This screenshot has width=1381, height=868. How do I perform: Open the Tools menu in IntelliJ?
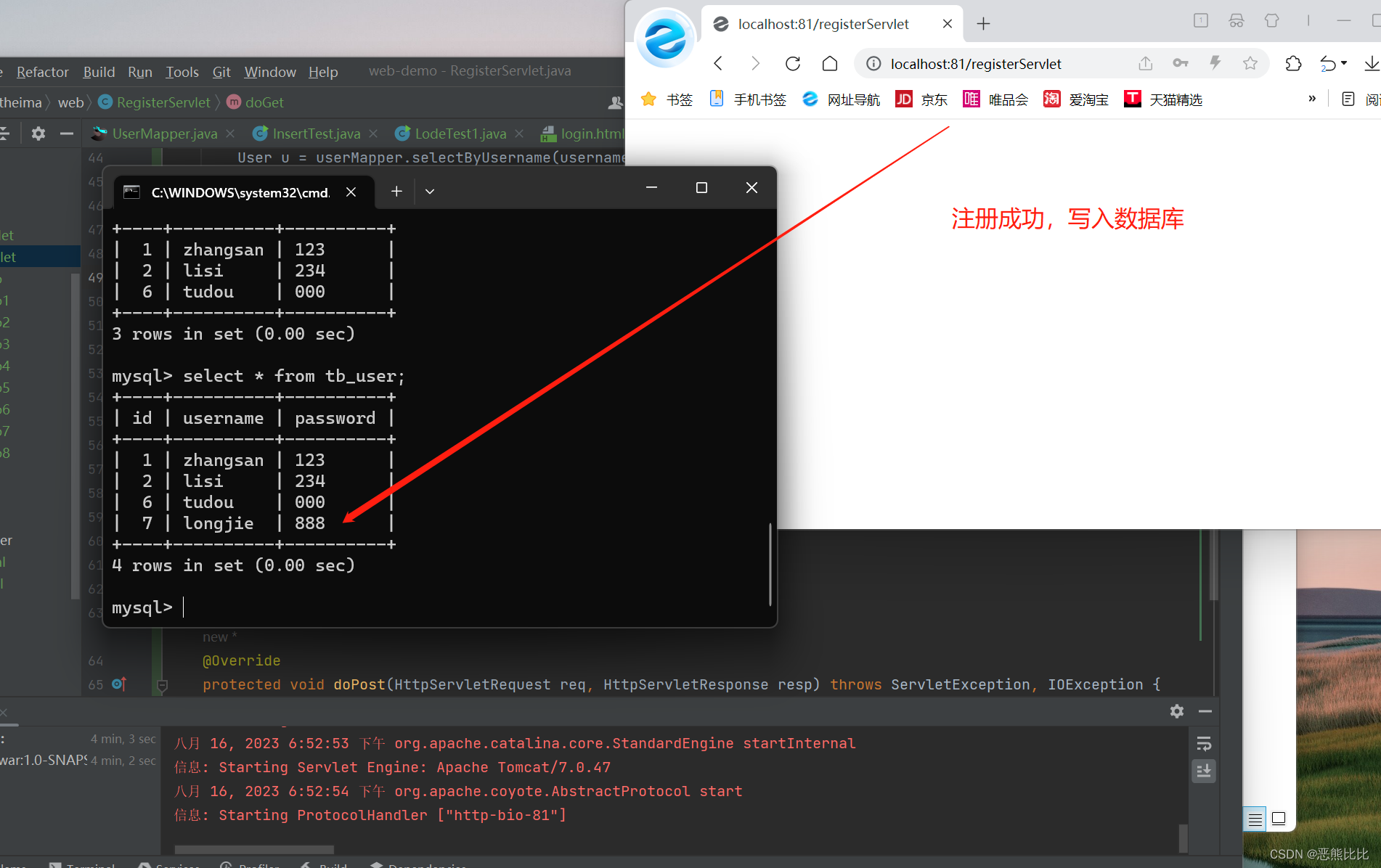(x=182, y=72)
